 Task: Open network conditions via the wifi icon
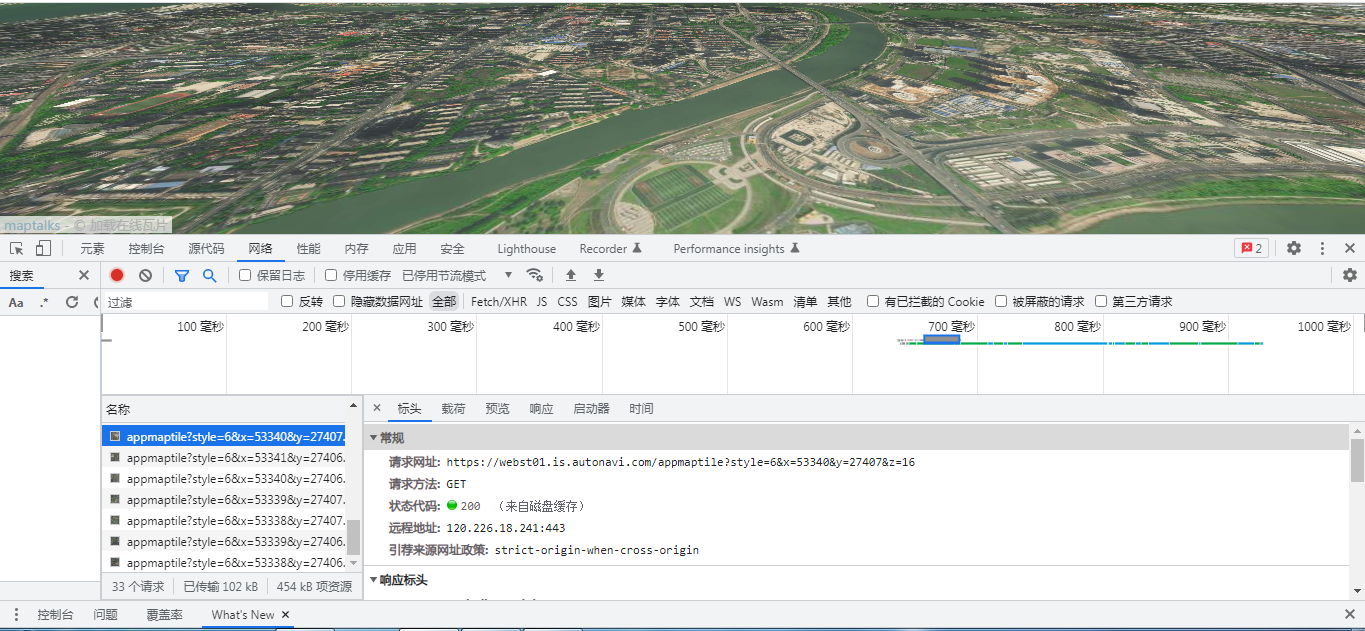[x=535, y=276]
